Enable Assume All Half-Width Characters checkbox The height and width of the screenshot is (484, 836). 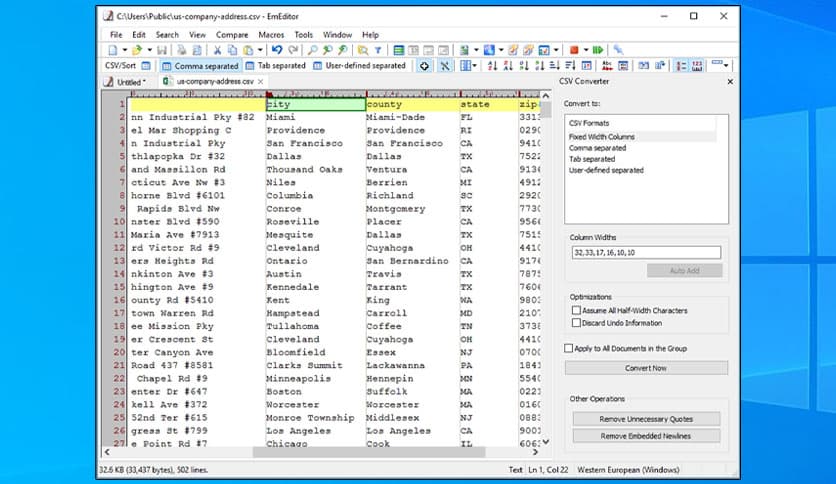coord(575,311)
